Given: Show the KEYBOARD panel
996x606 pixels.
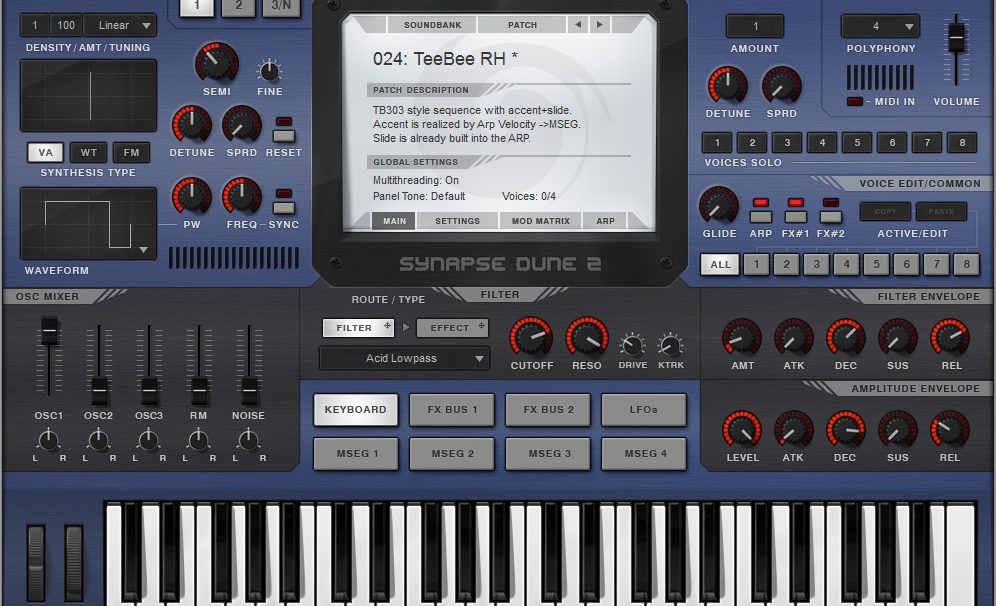Looking at the screenshot, I should tap(356, 410).
